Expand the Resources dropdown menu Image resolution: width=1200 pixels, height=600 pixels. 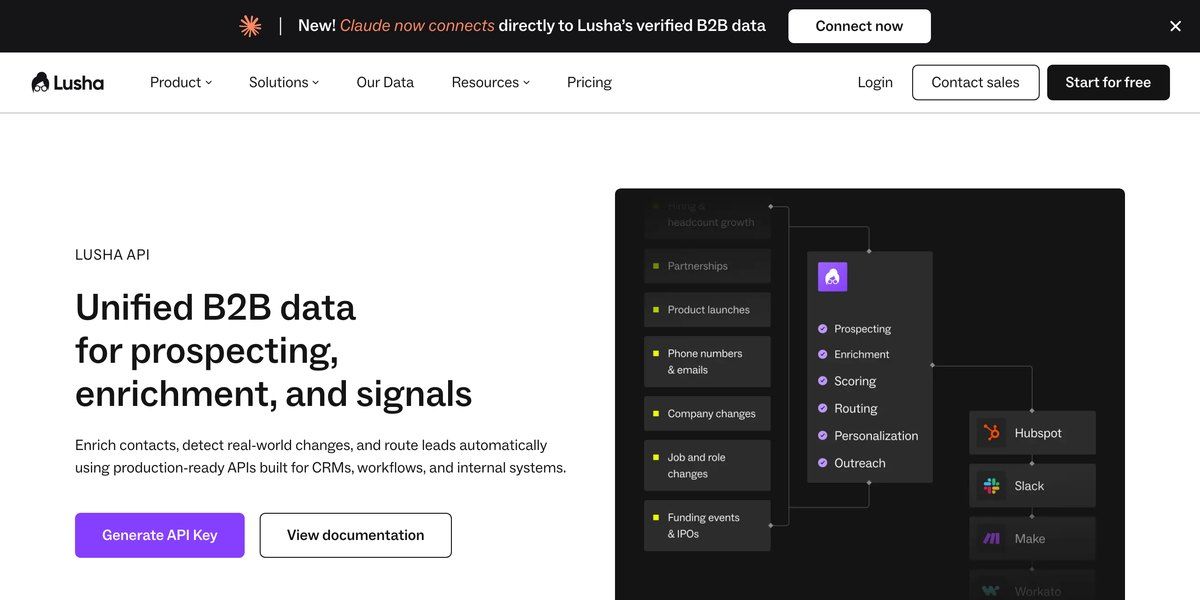pos(491,82)
